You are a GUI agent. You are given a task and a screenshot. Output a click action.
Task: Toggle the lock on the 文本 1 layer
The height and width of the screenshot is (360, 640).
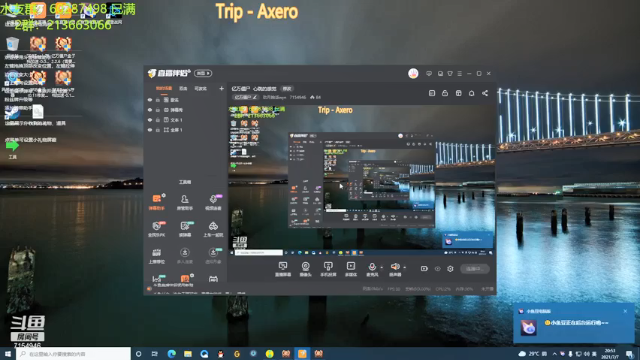pyautogui.click(x=158, y=120)
